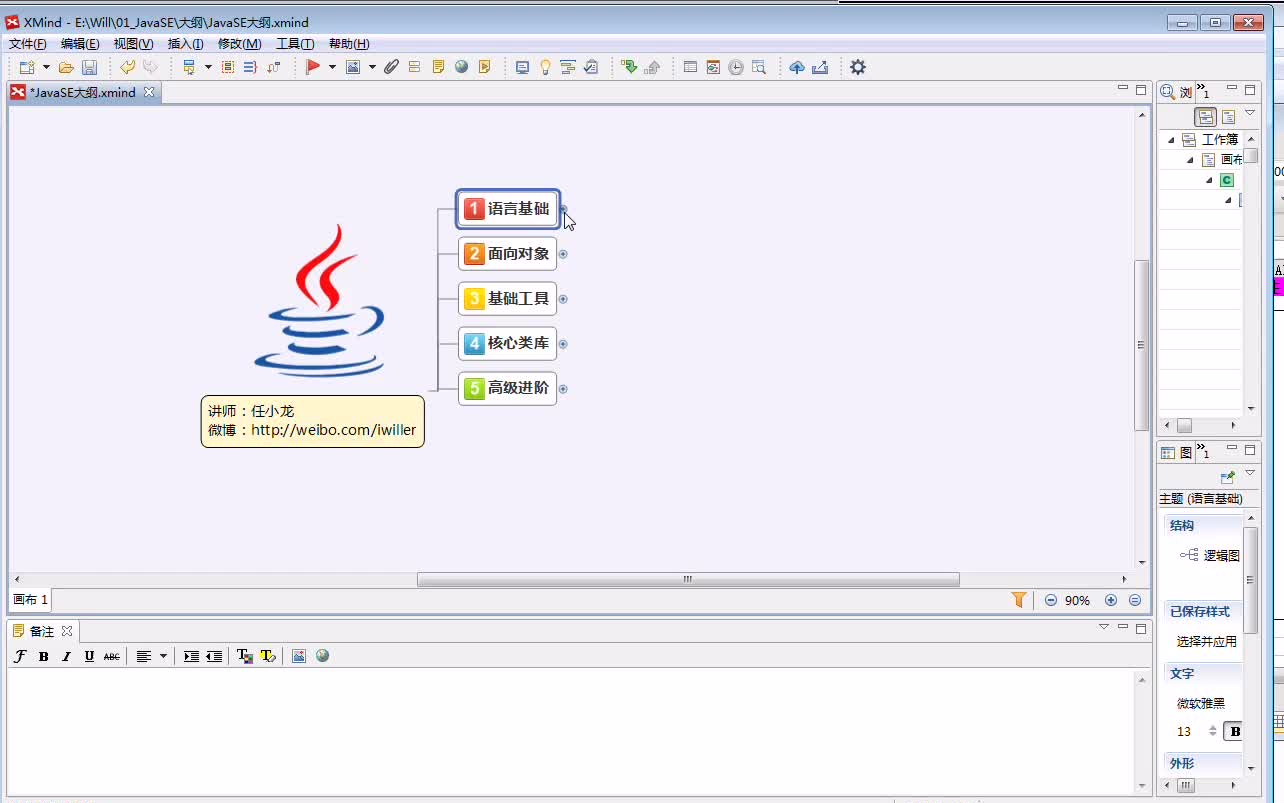
Task: Open the new workbook dropdown arrow
Action: (x=47, y=67)
